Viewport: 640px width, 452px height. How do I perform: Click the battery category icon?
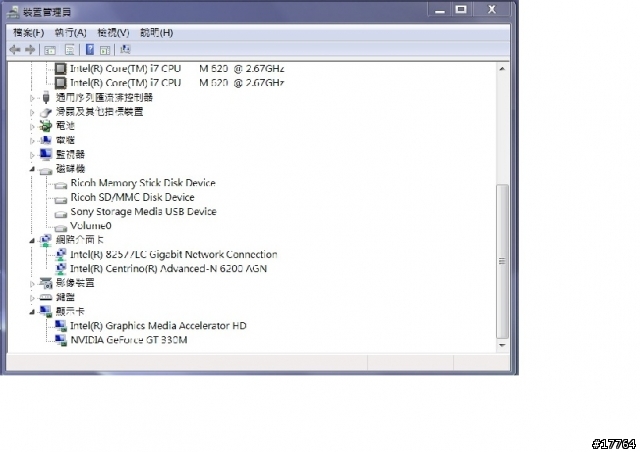(x=46, y=126)
